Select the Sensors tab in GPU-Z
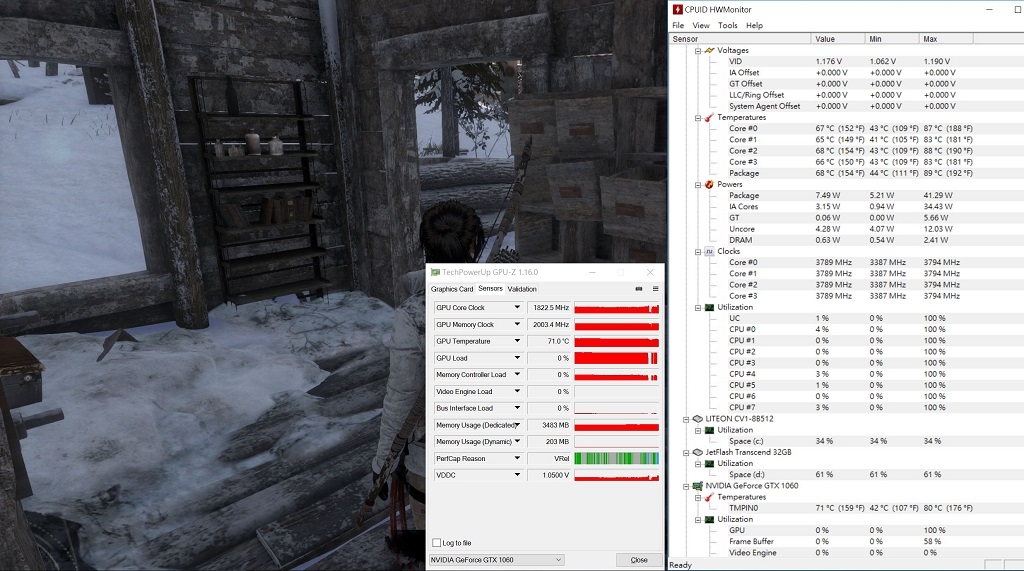 tap(490, 288)
